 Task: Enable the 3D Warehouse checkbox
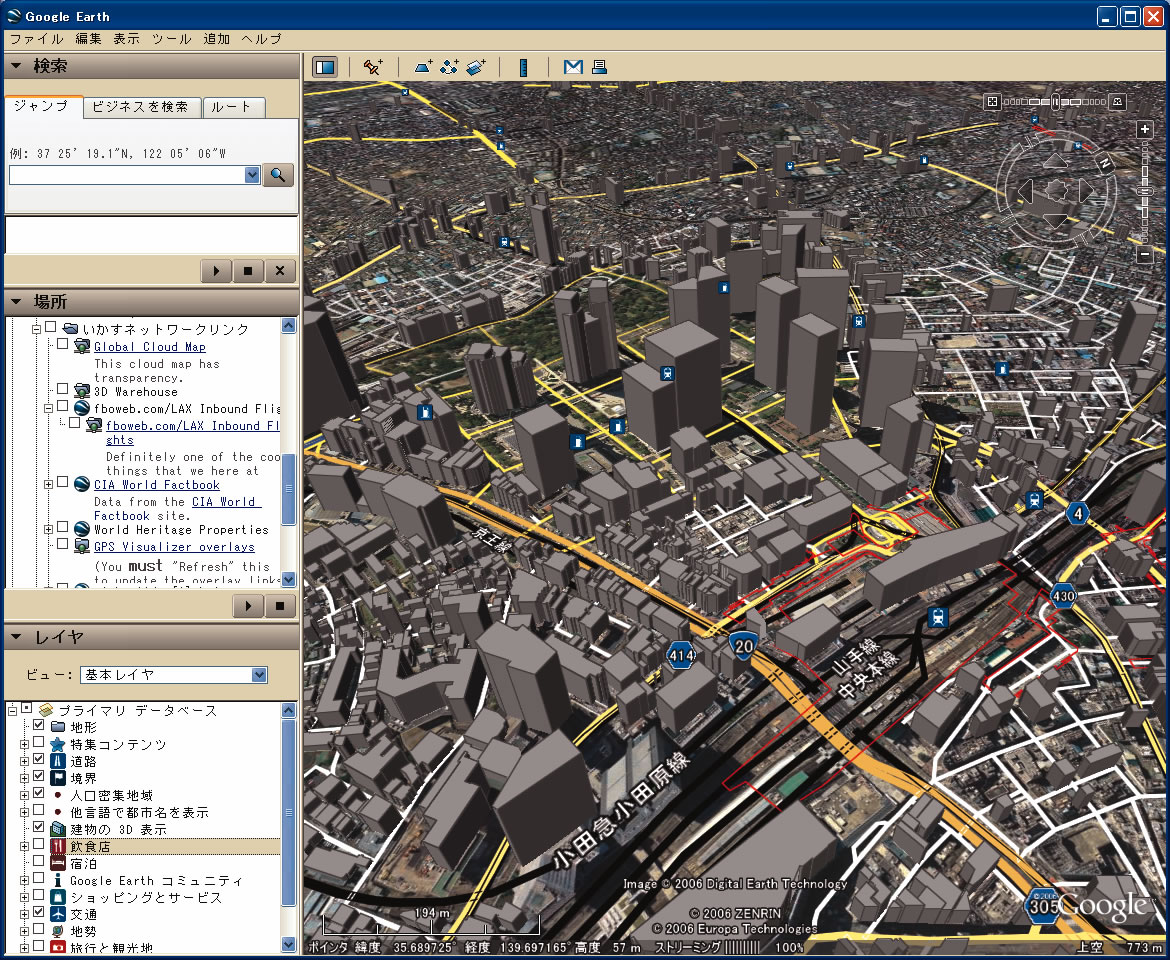coord(63,389)
